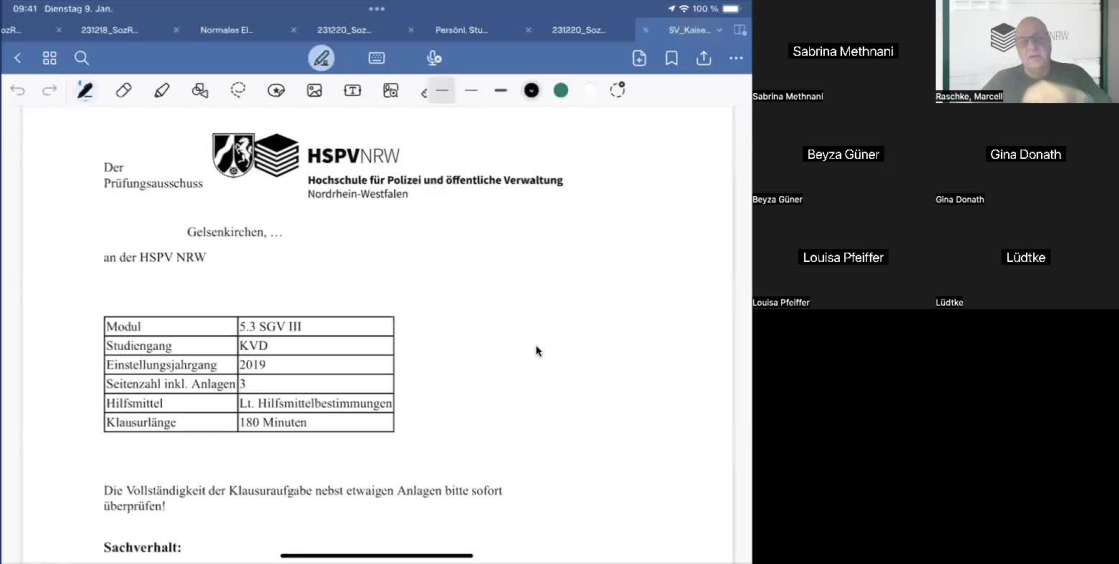Tap the battery indicator in status bar
The height and width of the screenshot is (564, 1119).
(x=731, y=9)
